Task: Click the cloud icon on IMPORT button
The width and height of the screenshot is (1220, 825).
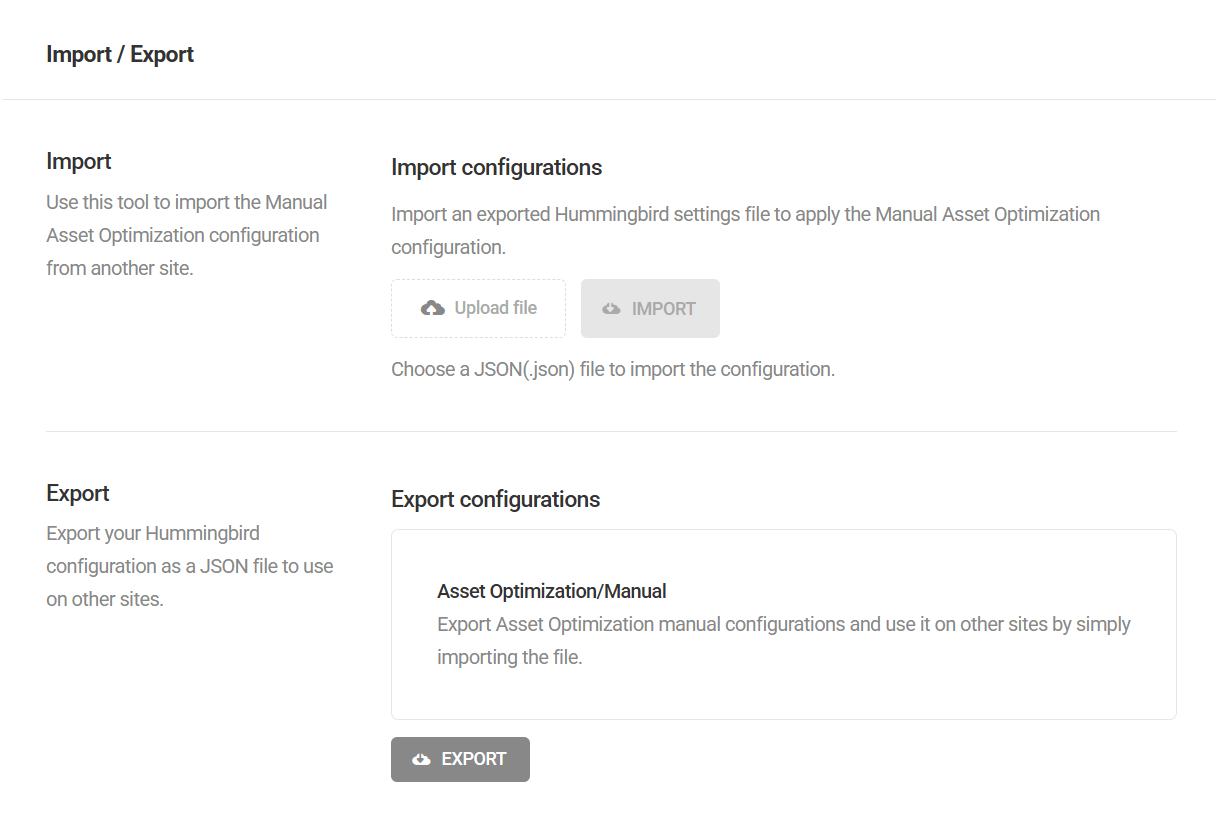Action: (x=611, y=309)
